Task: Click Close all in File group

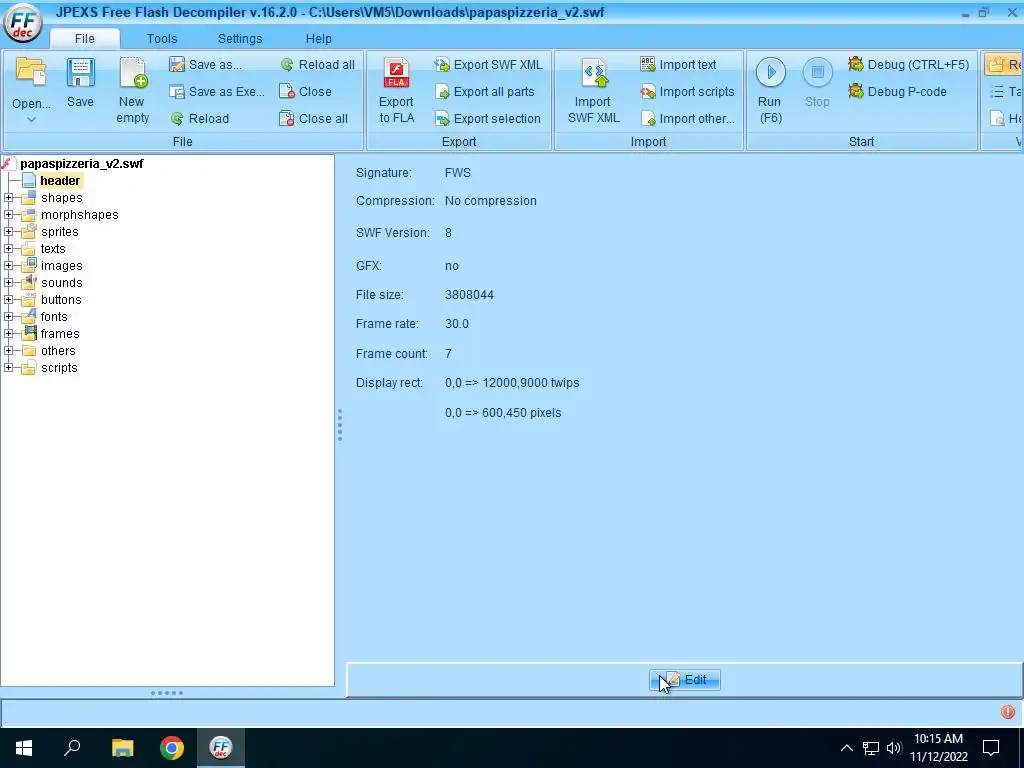Action: click(x=313, y=118)
